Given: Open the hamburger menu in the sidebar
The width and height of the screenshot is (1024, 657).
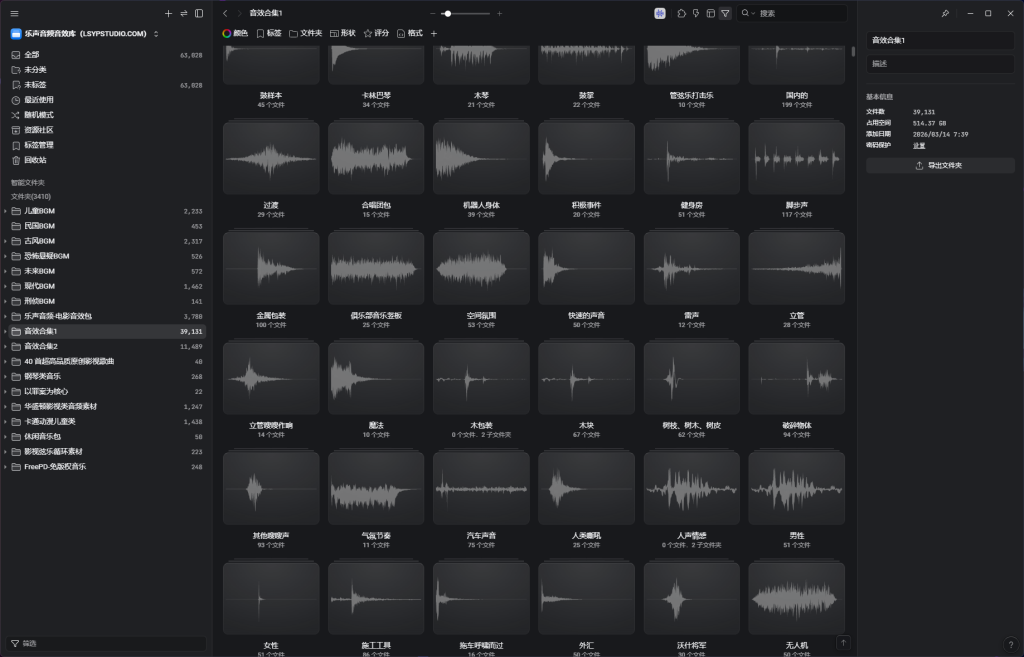Looking at the screenshot, I should click(15, 14).
